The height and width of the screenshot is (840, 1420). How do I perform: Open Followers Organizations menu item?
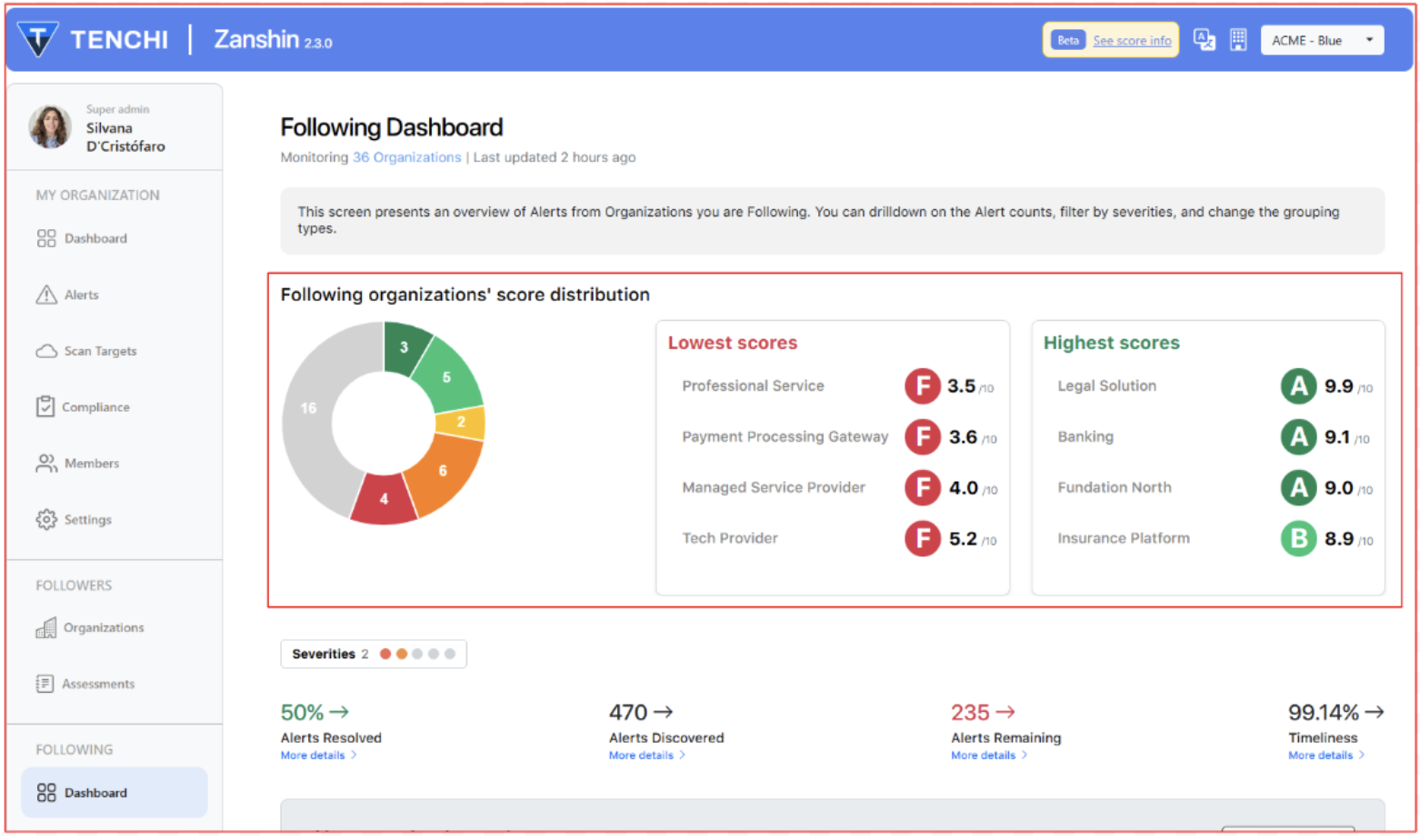(x=104, y=627)
